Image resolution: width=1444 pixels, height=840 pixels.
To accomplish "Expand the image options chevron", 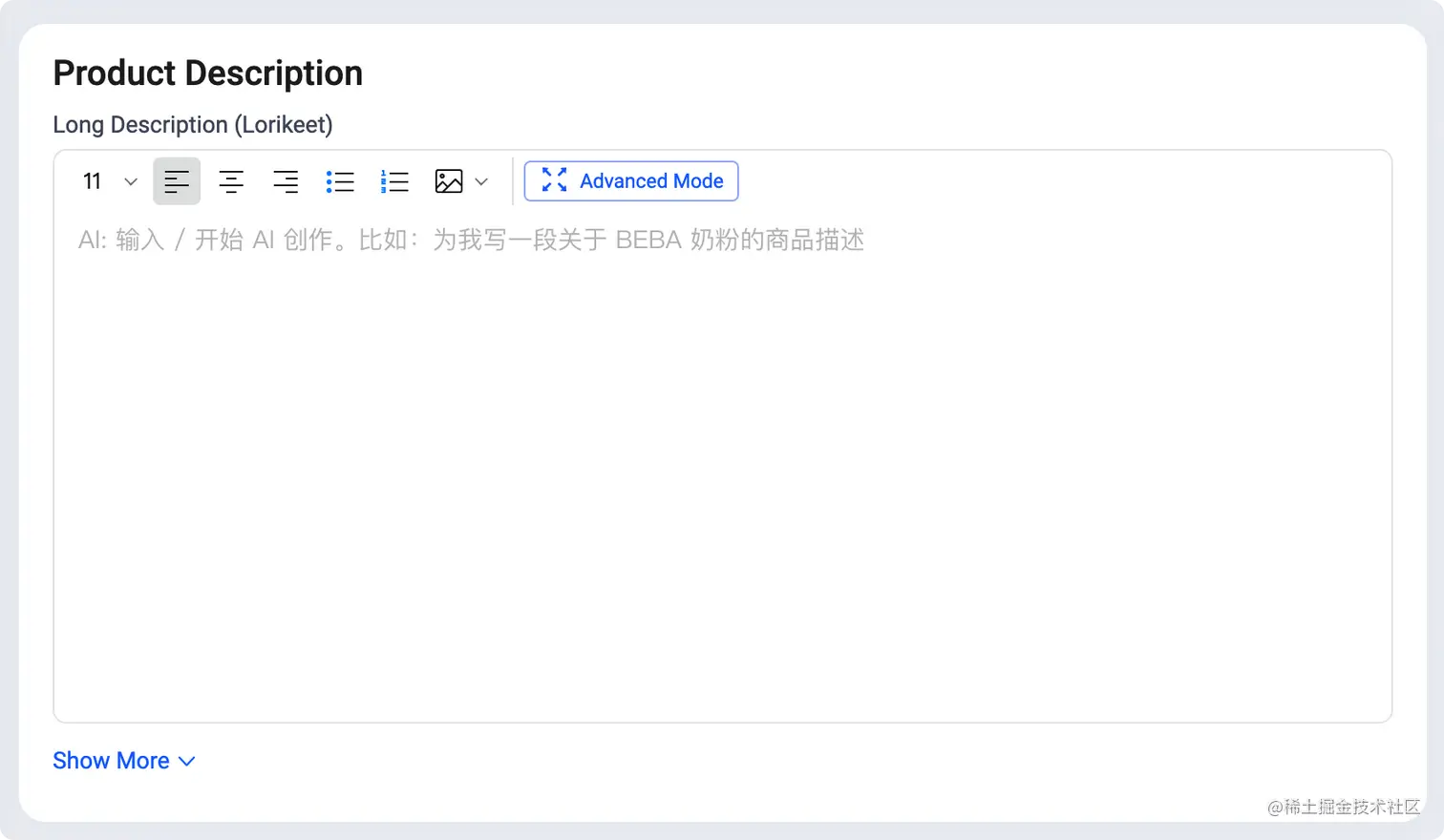I will (481, 181).
